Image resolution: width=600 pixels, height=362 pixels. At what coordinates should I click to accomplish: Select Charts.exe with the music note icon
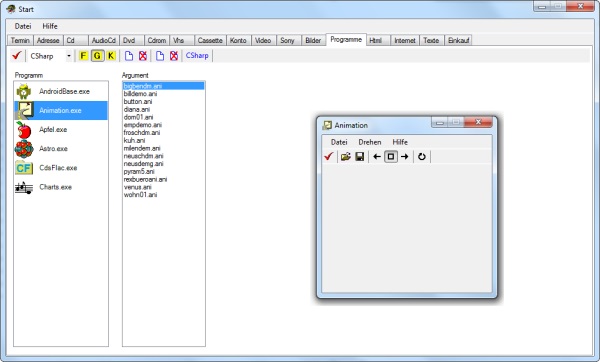coord(61,187)
